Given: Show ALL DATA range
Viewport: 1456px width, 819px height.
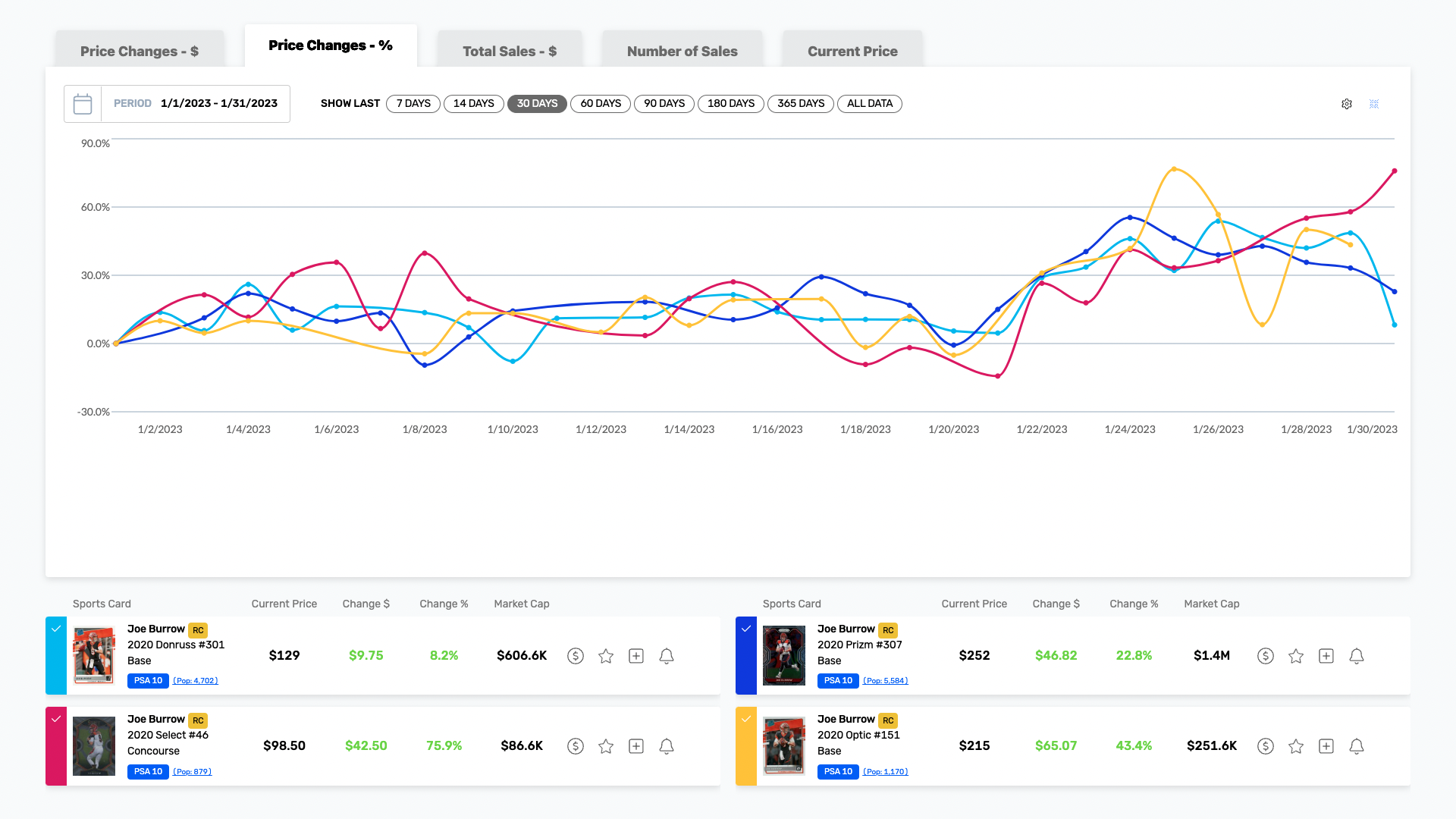Looking at the screenshot, I should pos(870,104).
